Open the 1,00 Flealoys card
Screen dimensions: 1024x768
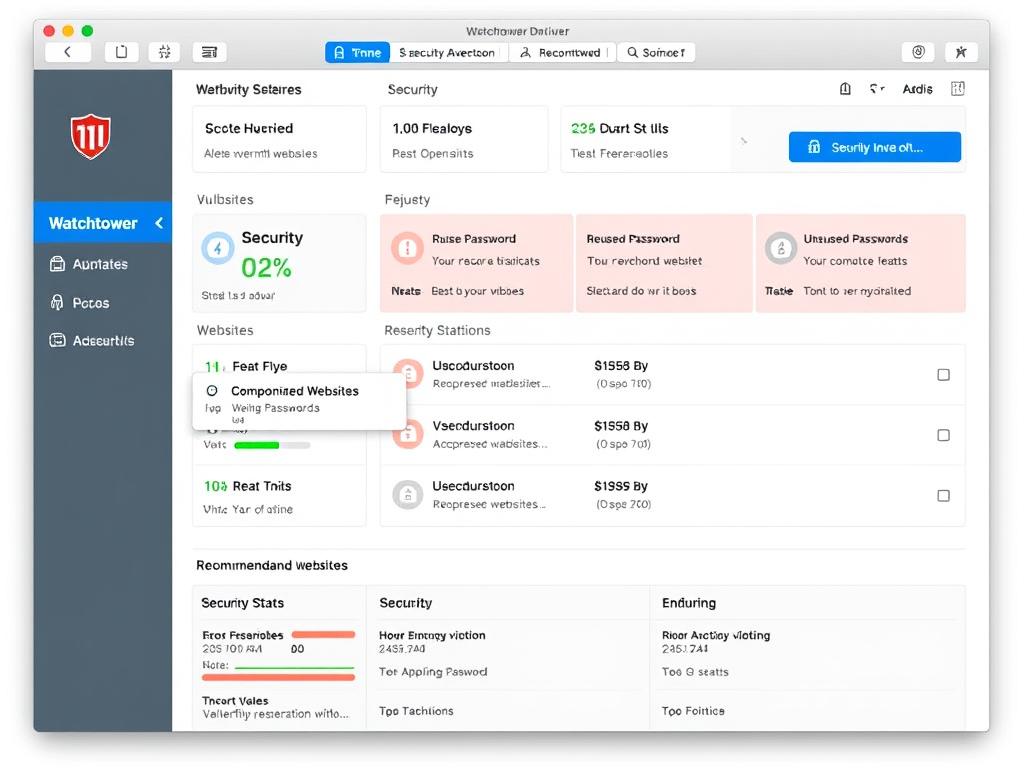[464, 139]
